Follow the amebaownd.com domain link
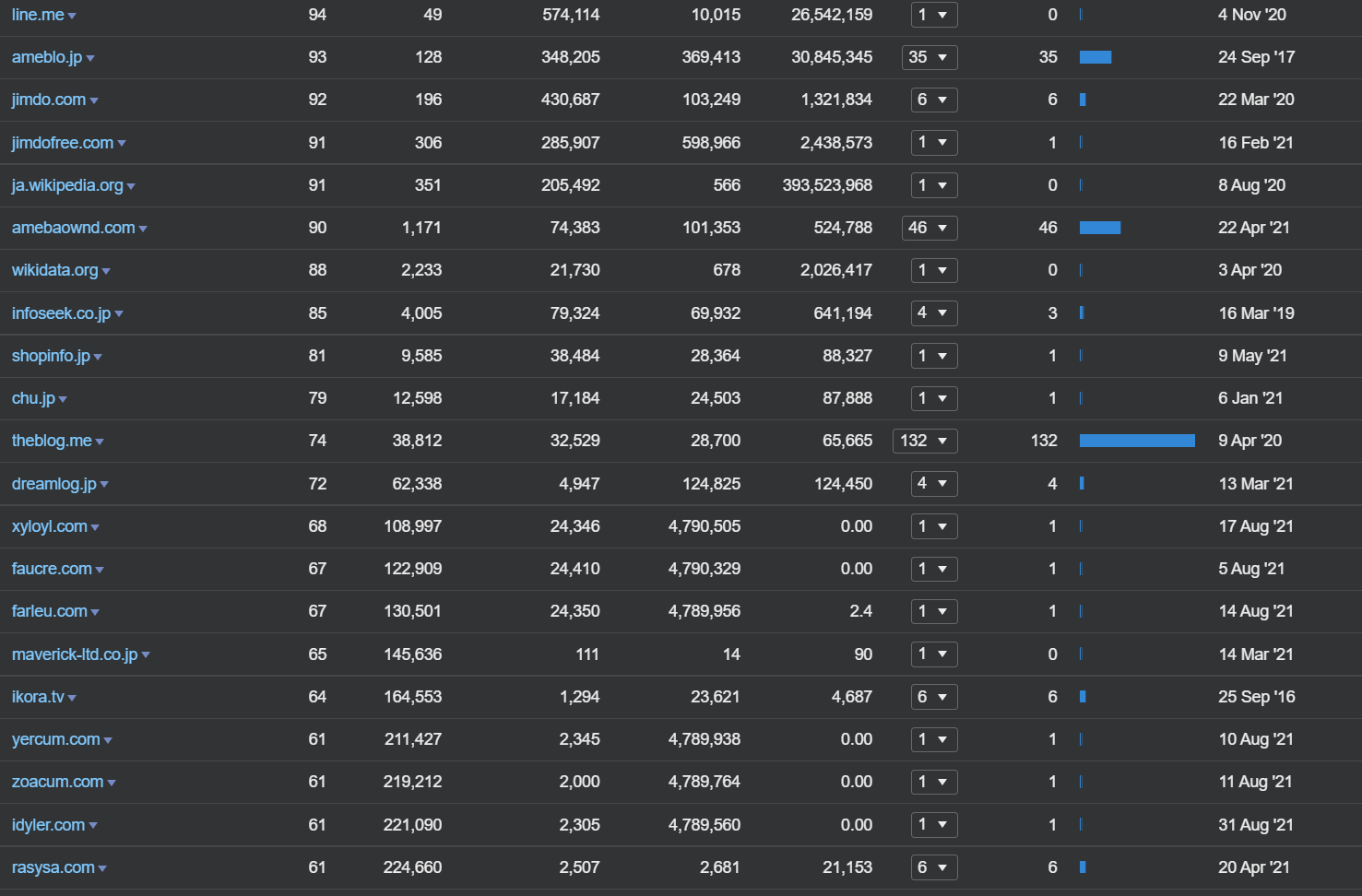 coord(74,228)
